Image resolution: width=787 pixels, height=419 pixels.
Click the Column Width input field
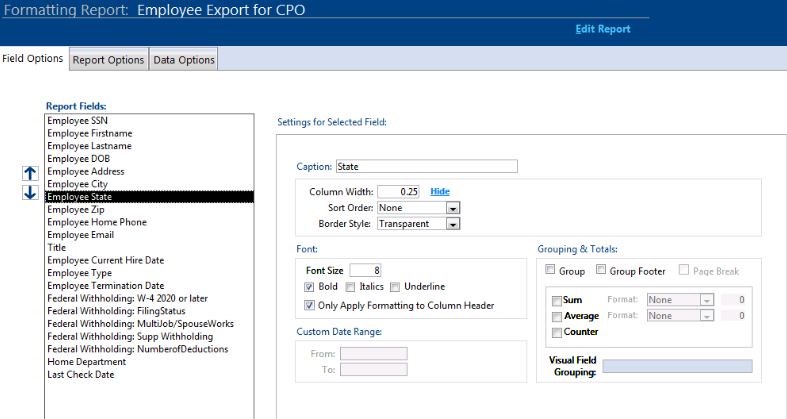[399, 192]
